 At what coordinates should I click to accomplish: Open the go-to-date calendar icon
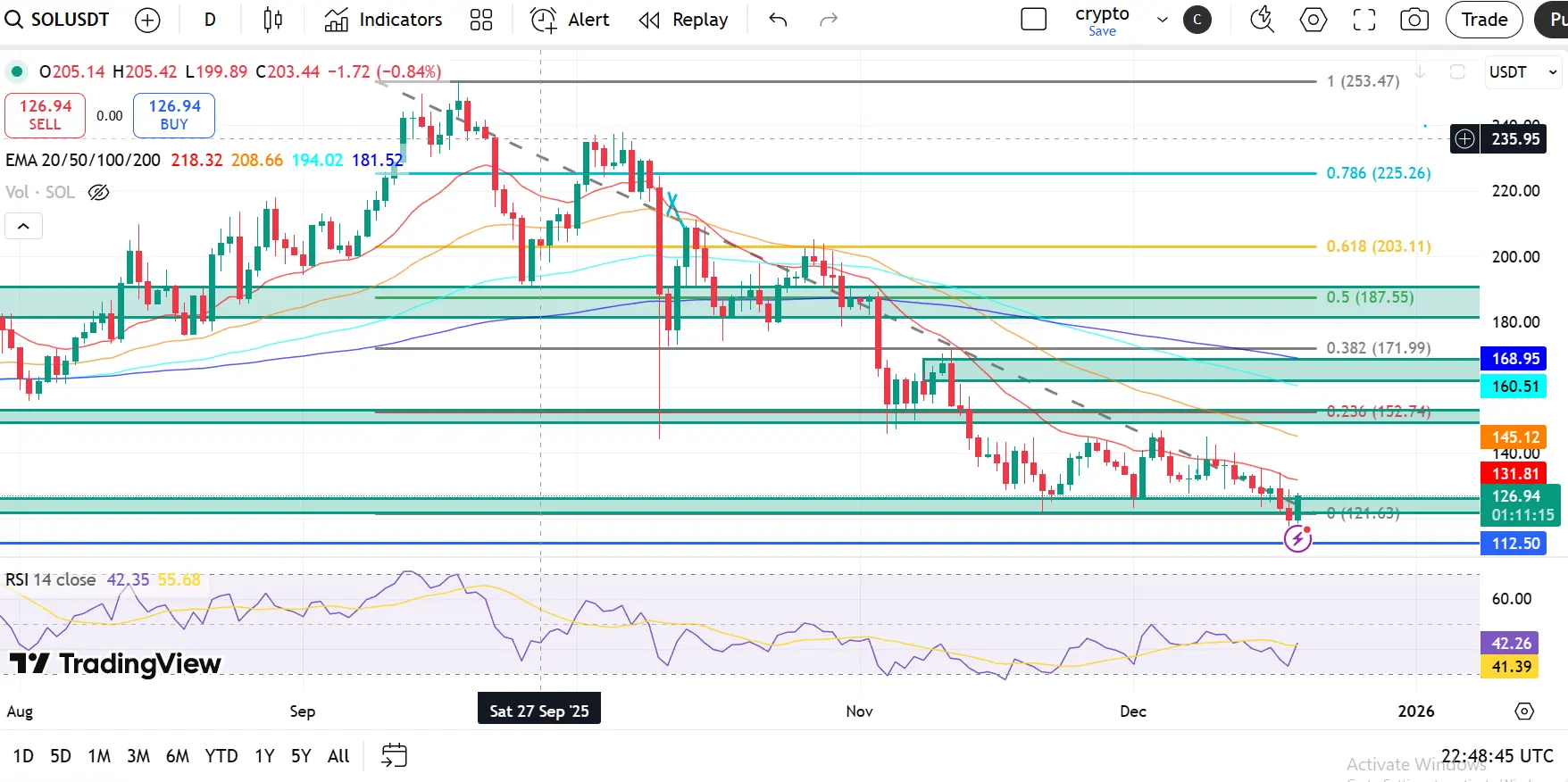pyautogui.click(x=394, y=756)
